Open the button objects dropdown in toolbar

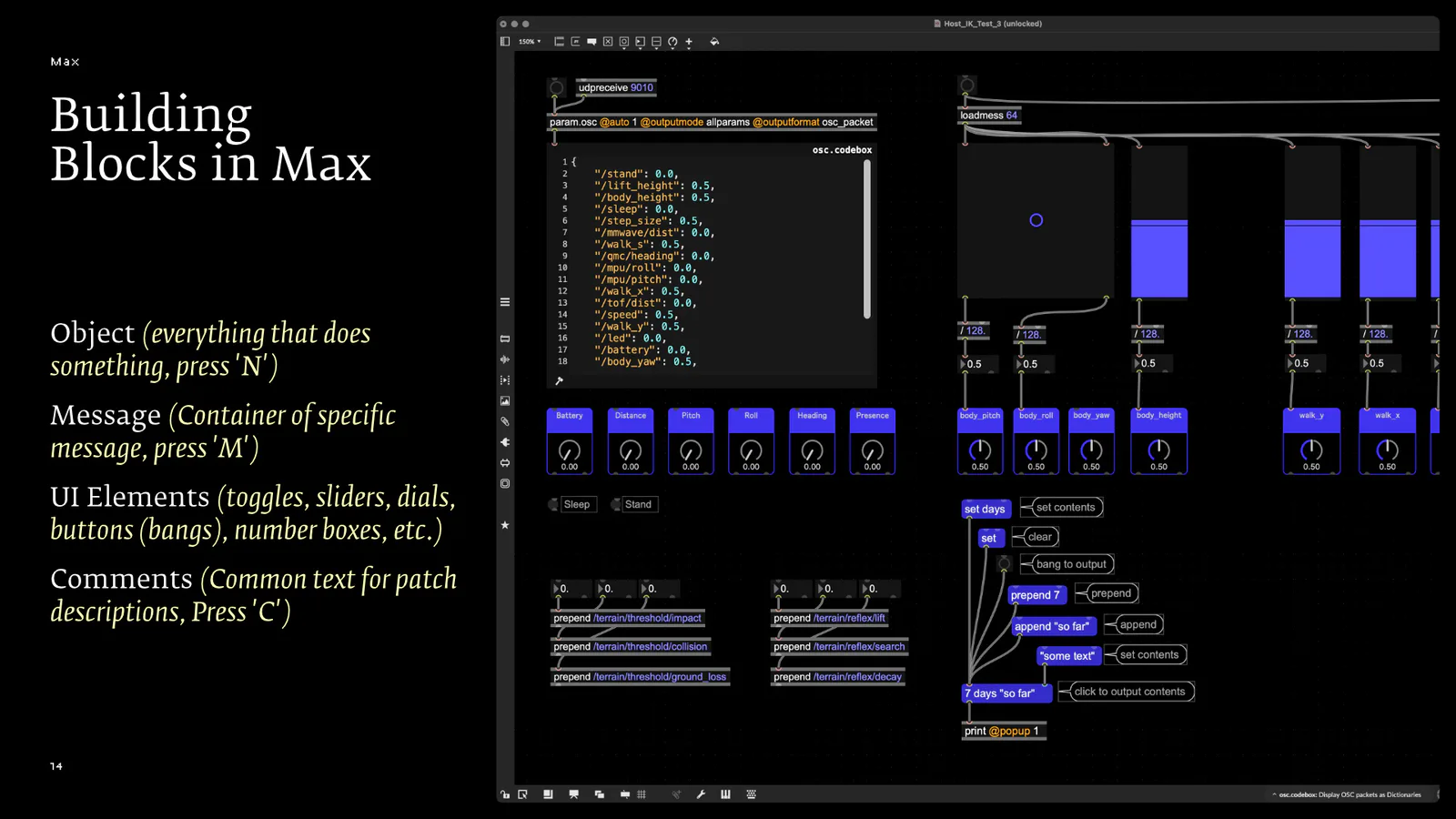pos(624,42)
